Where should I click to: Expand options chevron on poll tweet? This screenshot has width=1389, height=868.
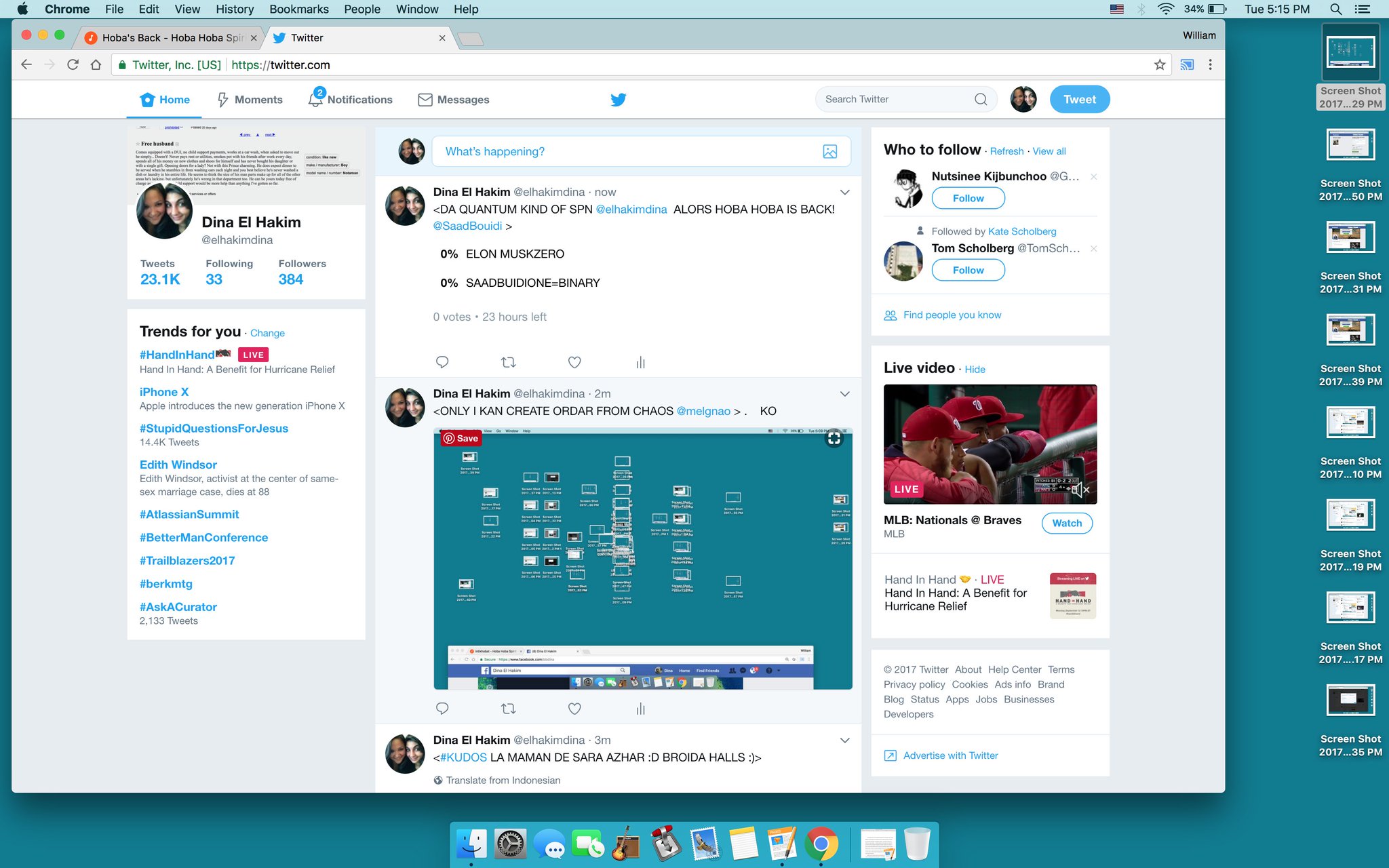[845, 193]
